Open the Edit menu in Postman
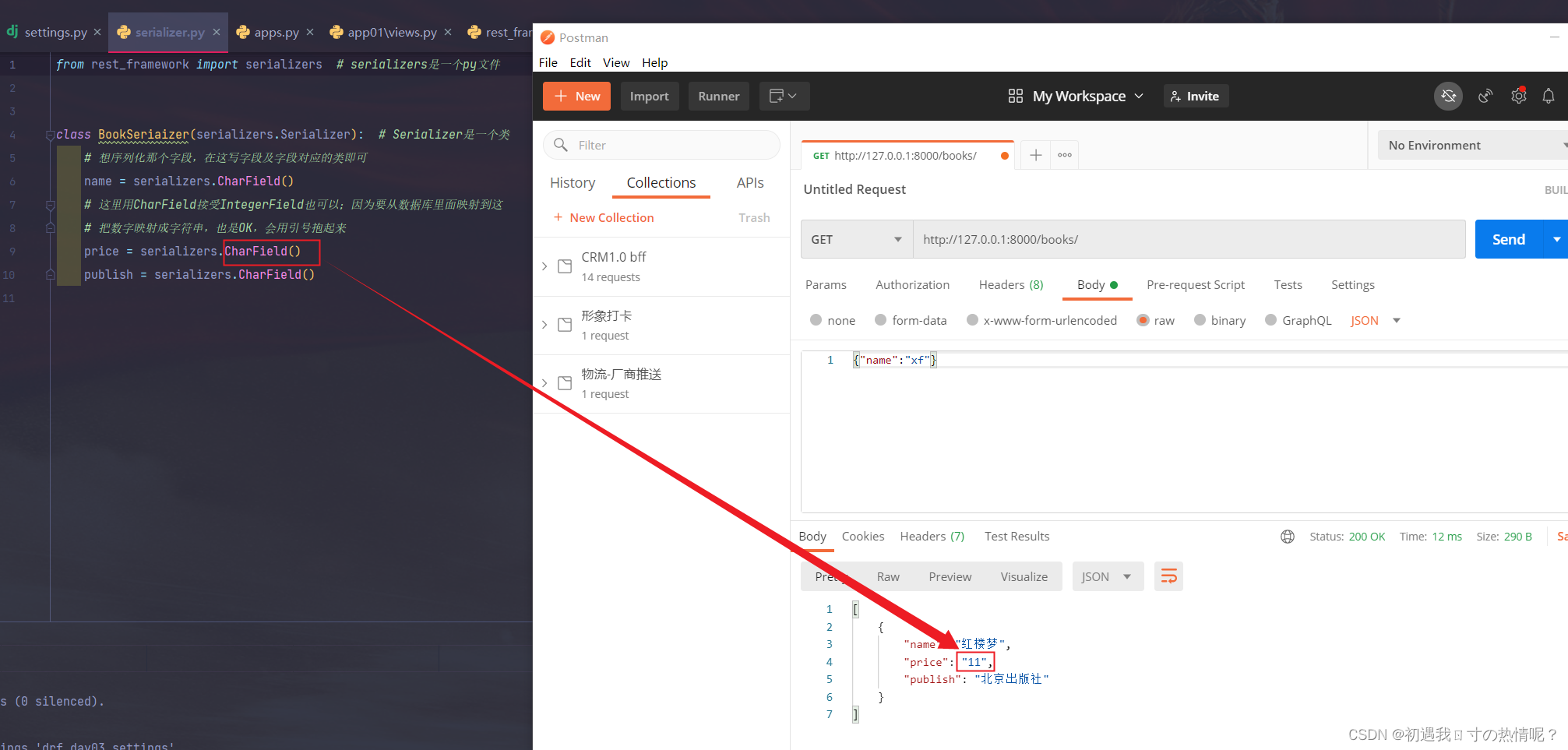Screen dimensions: 1568x750 (580, 62)
